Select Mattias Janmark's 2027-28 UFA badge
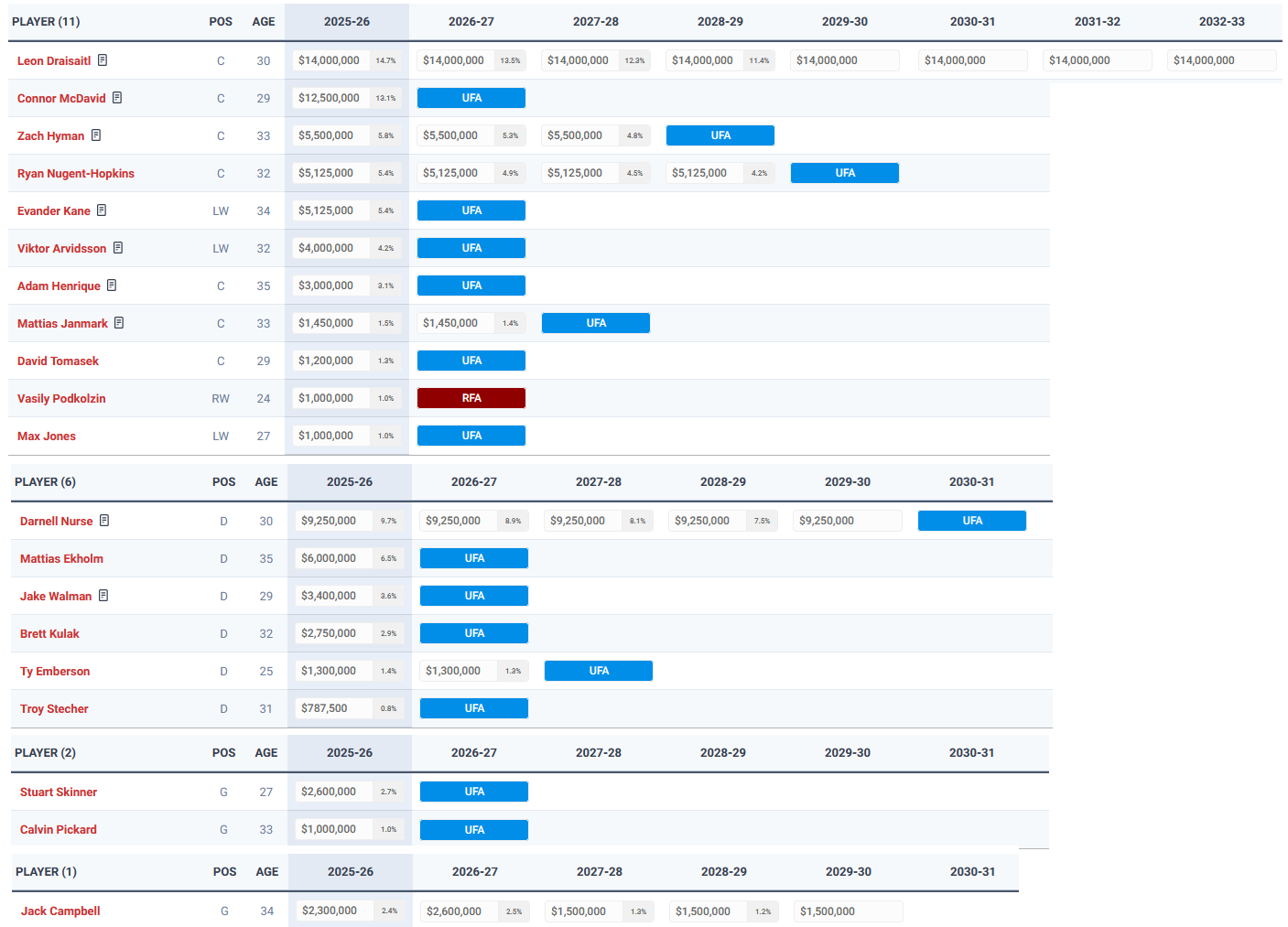The height and width of the screenshot is (927, 1288). point(596,323)
